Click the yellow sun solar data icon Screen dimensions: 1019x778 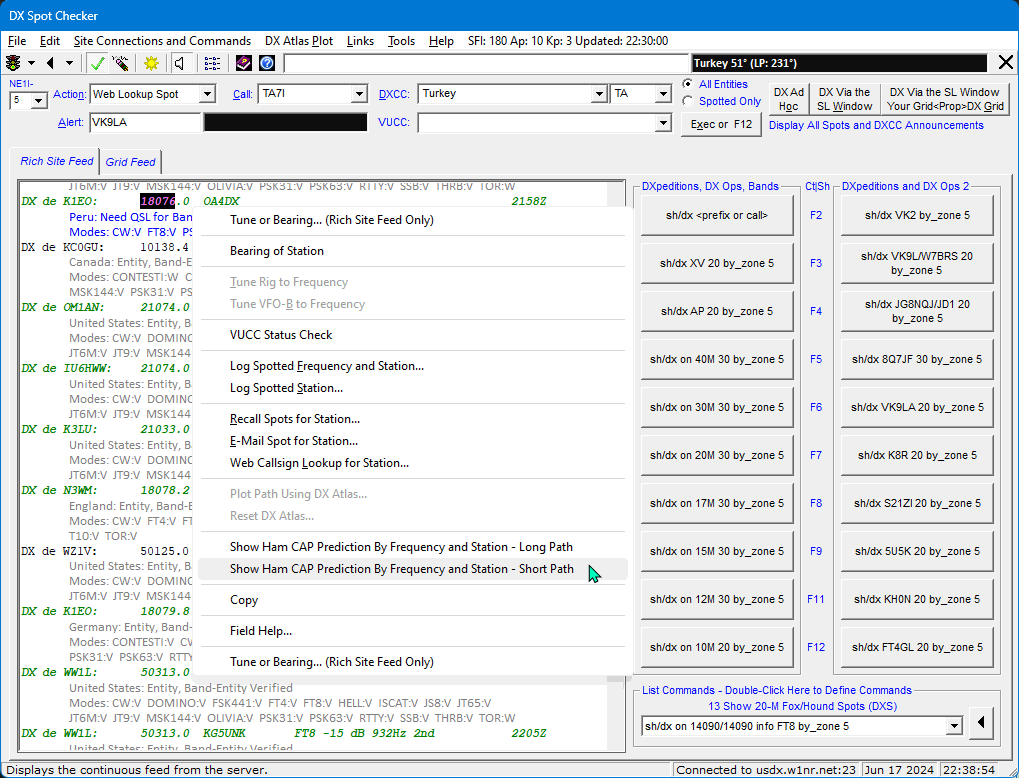click(x=151, y=63)
